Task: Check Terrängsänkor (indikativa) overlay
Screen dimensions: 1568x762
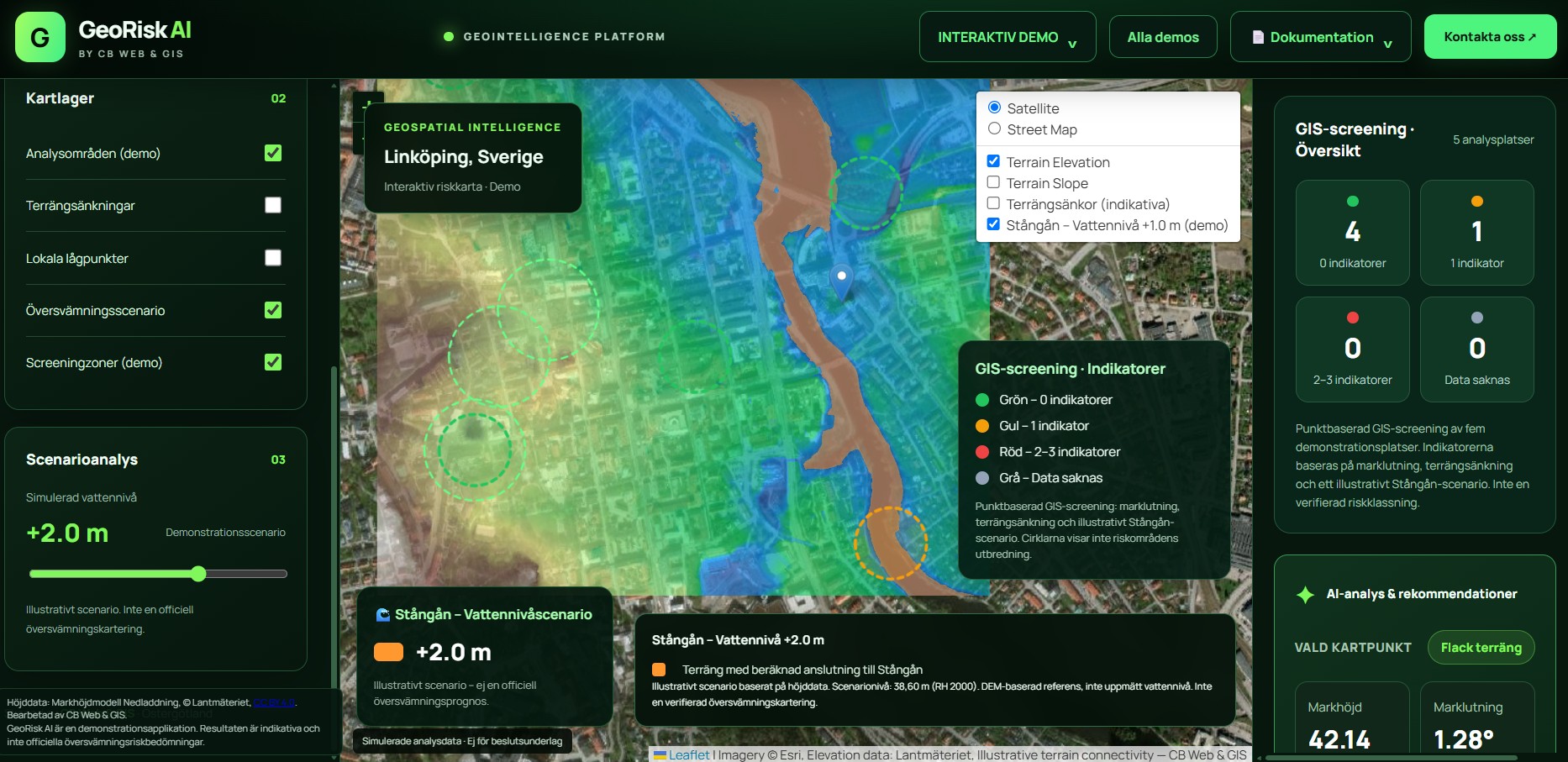Action: (x=993, y=203)
